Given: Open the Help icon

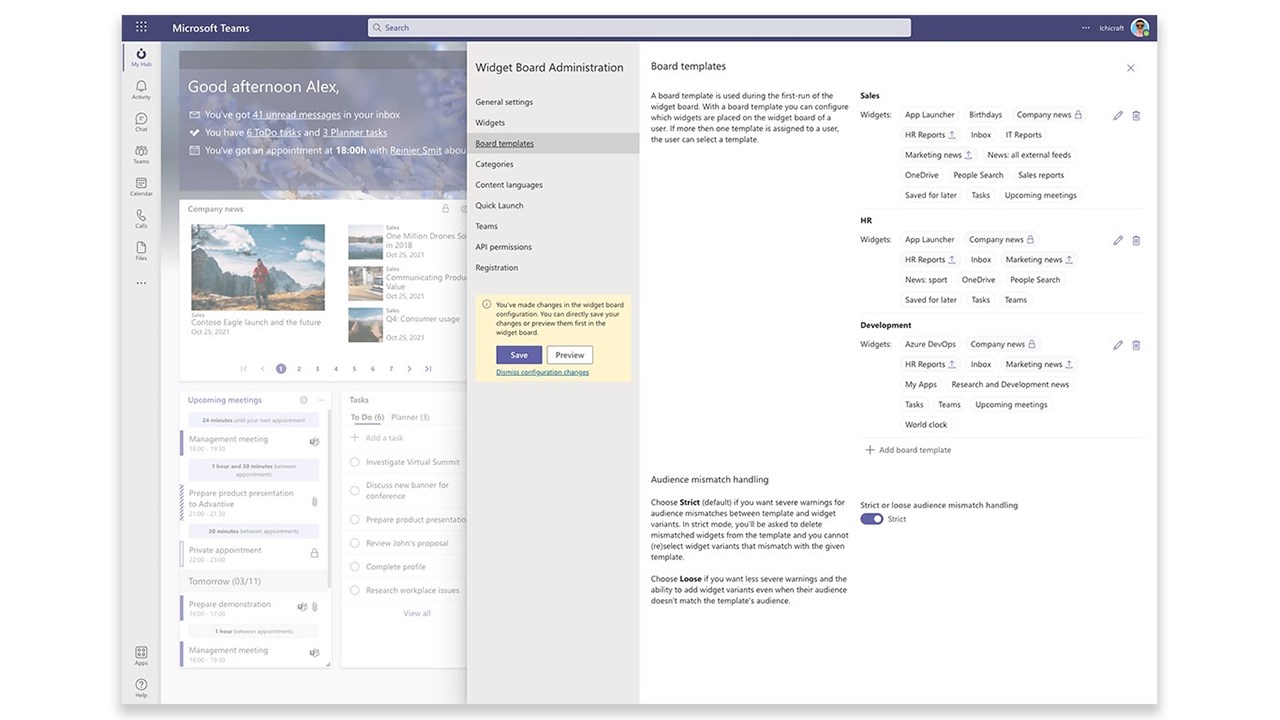Looking at the screenshot, I should [x=141, y=688].
